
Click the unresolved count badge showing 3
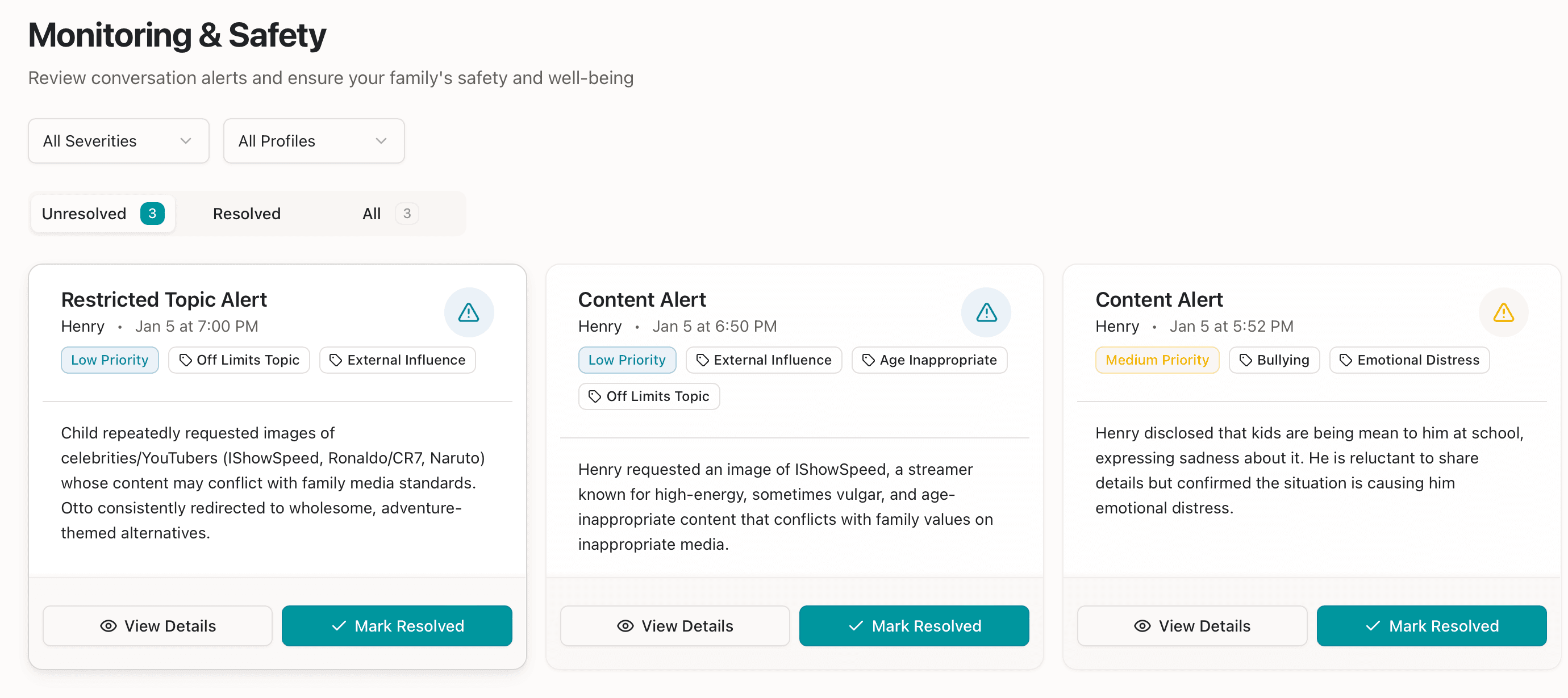pos(153,213)
